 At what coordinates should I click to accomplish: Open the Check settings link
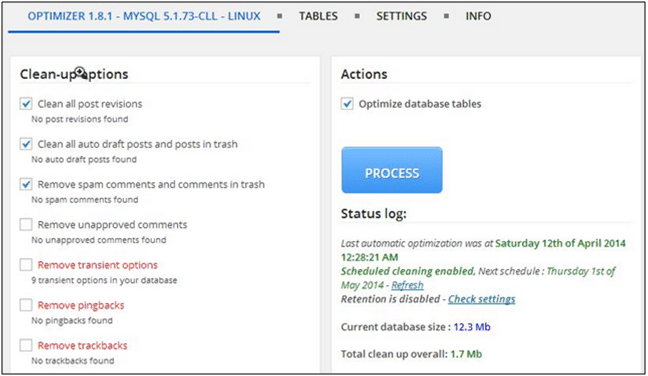481,299
